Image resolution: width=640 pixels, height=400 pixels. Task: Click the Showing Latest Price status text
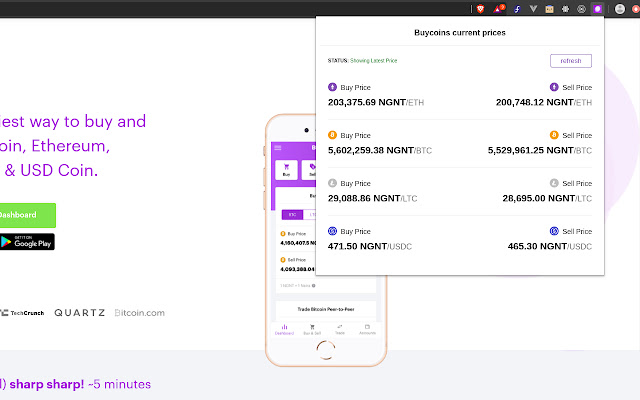pyautogui.click(x=373, y=61)
